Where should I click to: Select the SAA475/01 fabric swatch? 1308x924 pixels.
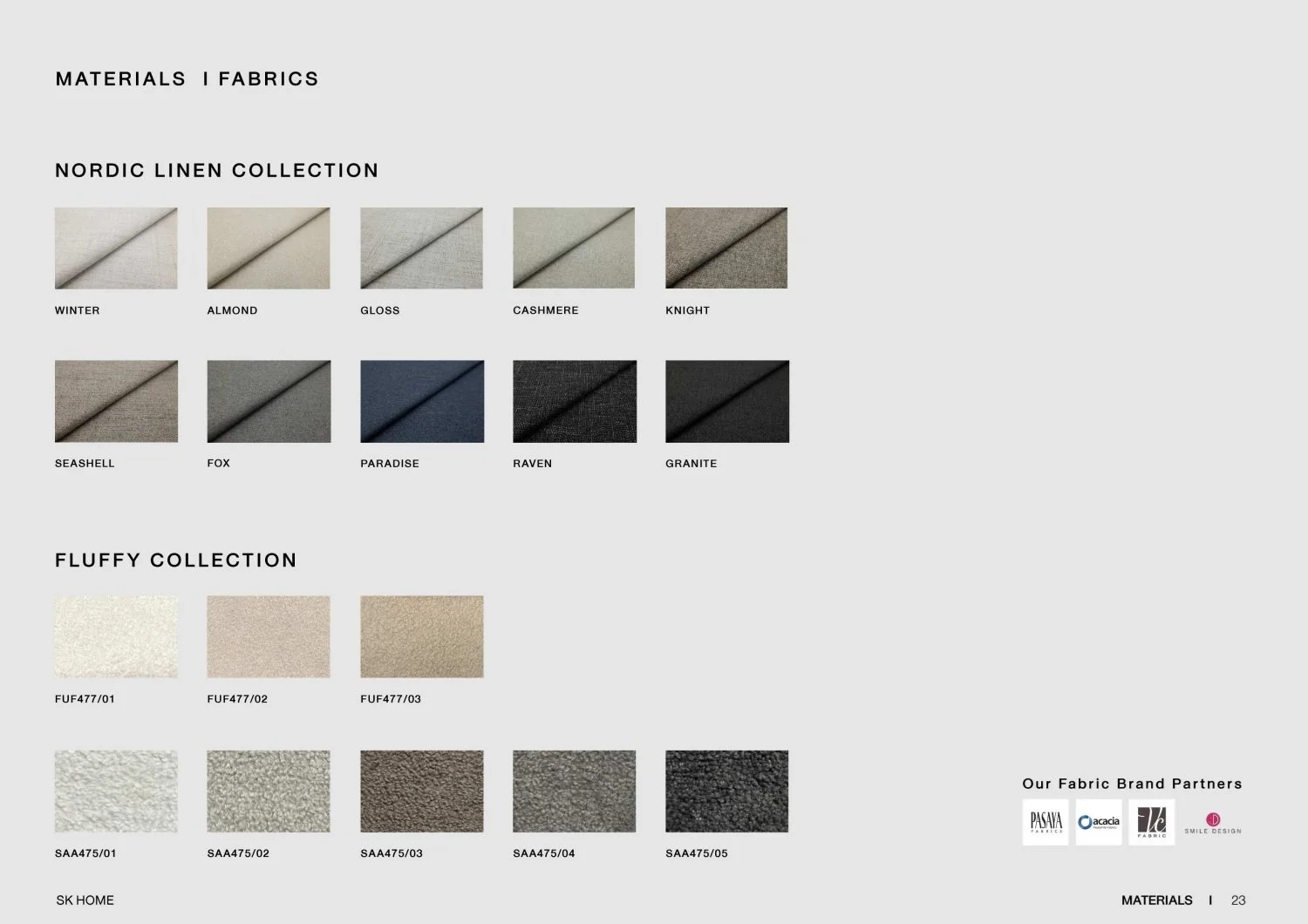pos(116,792)
